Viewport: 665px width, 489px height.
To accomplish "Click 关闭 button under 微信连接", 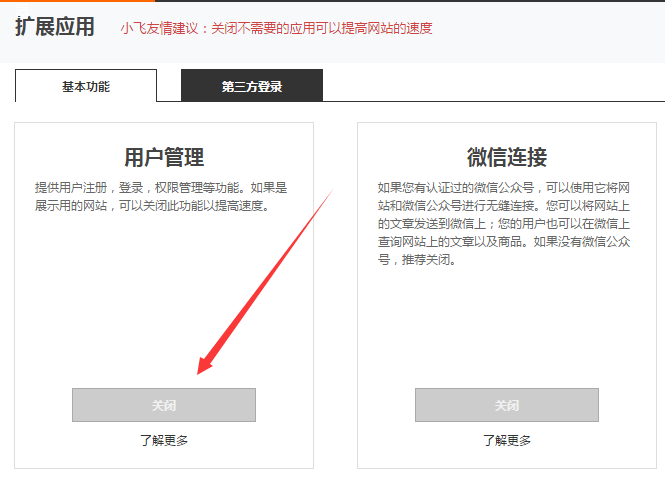I will click(x=507, y=405).
